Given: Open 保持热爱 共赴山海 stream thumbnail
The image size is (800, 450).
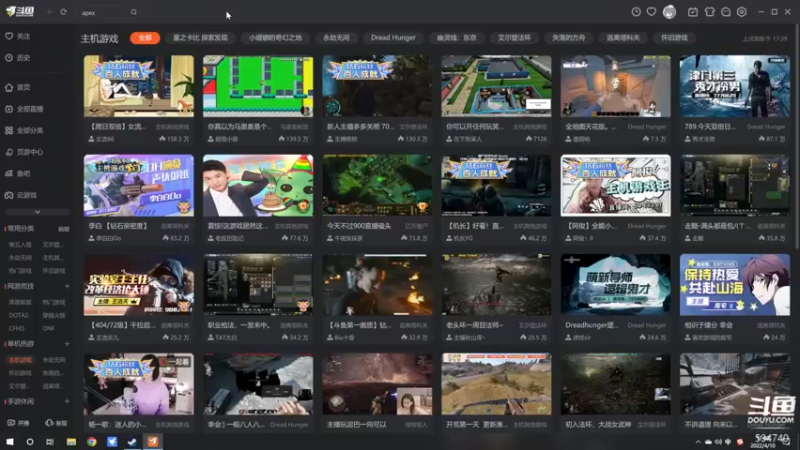Looking at the screenshot, I should pos(735,285).
